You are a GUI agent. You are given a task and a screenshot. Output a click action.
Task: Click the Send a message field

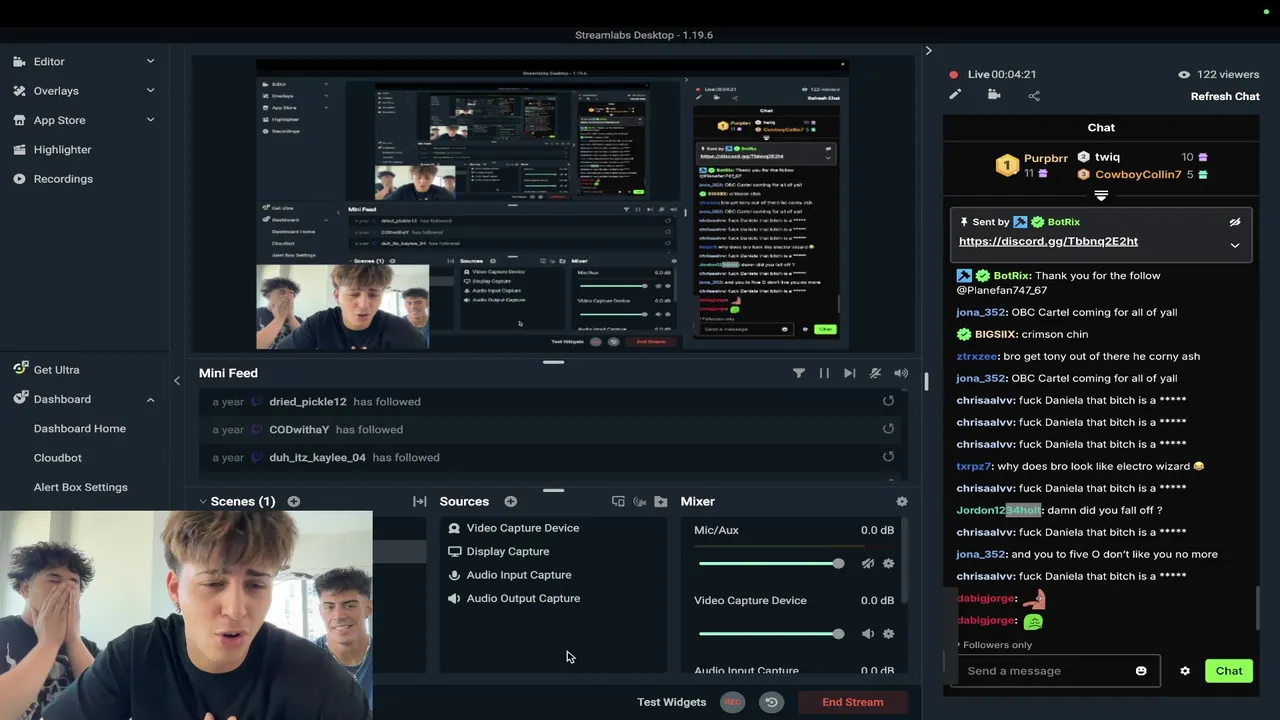pyautogui.click(x=1056, y=670)
